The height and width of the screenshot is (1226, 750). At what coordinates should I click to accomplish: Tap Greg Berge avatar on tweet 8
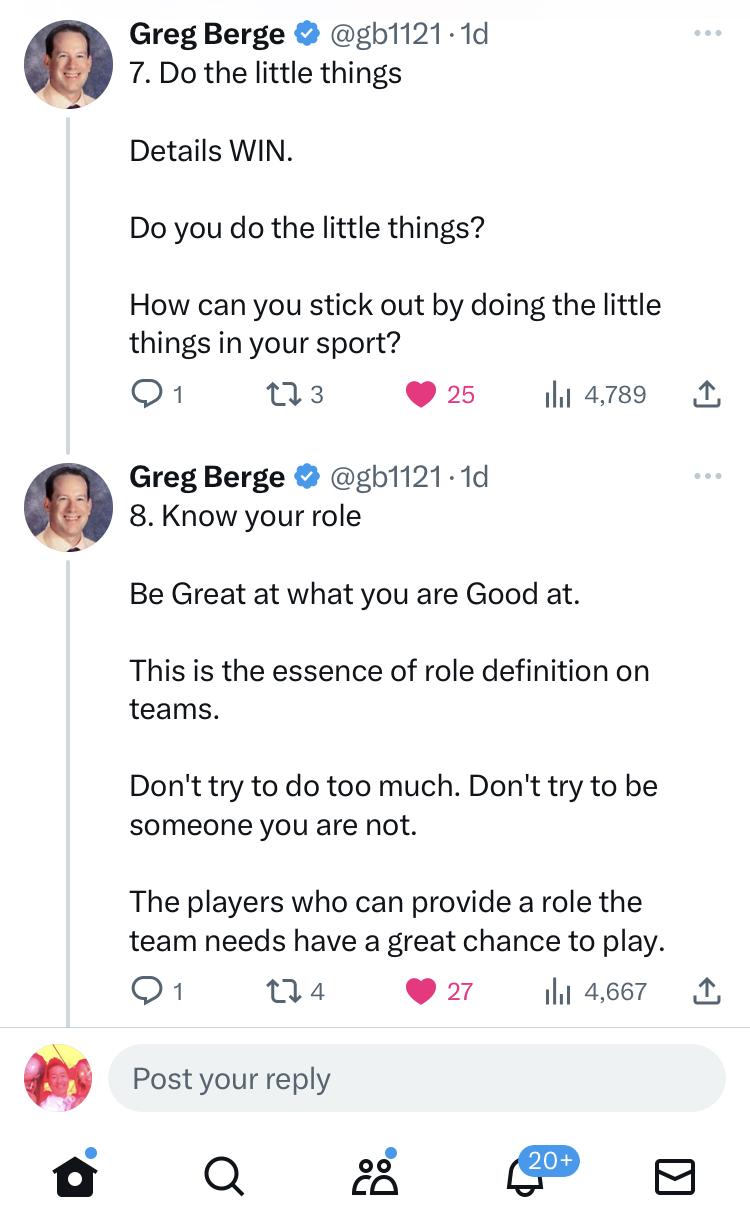(68, 508)
